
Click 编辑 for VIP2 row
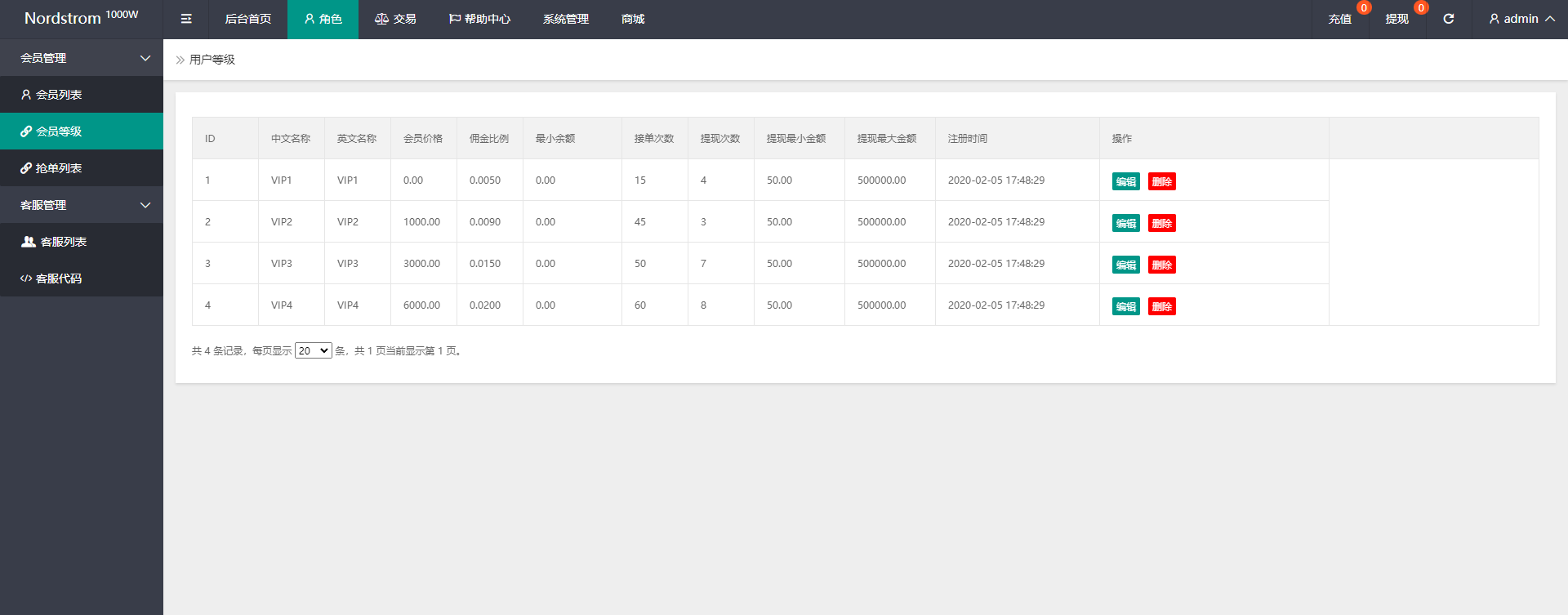(1126, 223)
